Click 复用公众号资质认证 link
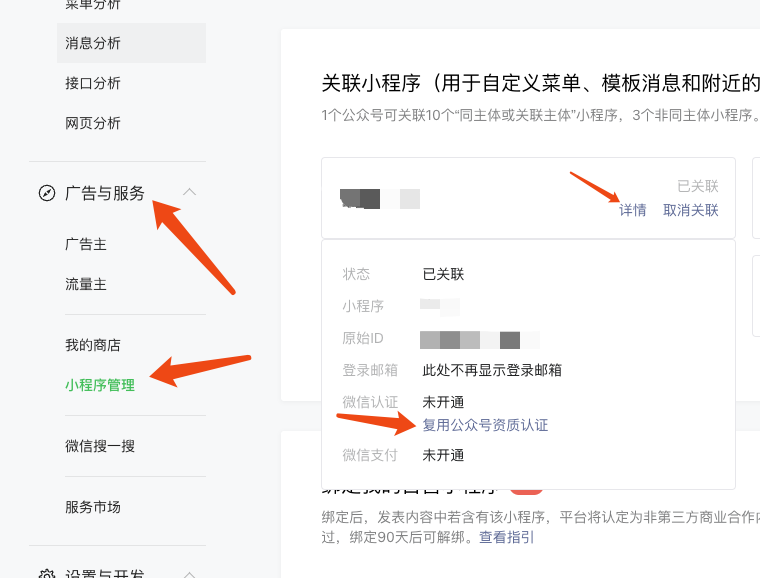Image resolution: width=760 pixels, height=578 pixels. tap(485, 425)
